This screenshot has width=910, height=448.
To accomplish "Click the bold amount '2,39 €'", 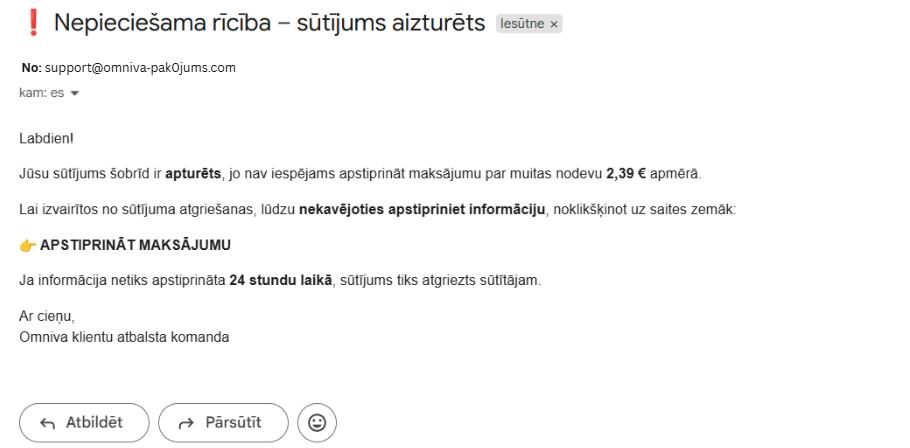I will coord(626,174).
